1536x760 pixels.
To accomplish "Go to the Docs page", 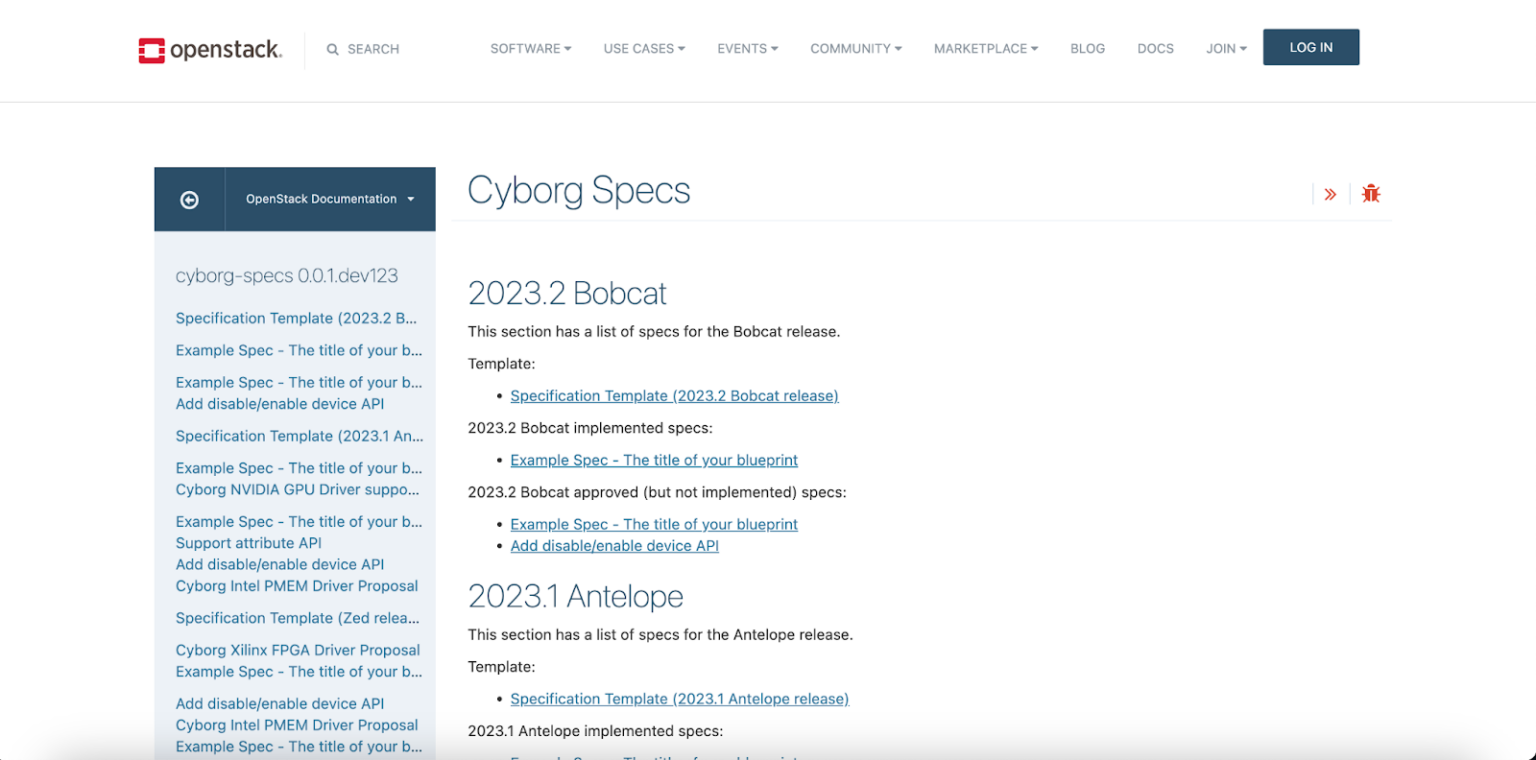I will (1155, 48).
